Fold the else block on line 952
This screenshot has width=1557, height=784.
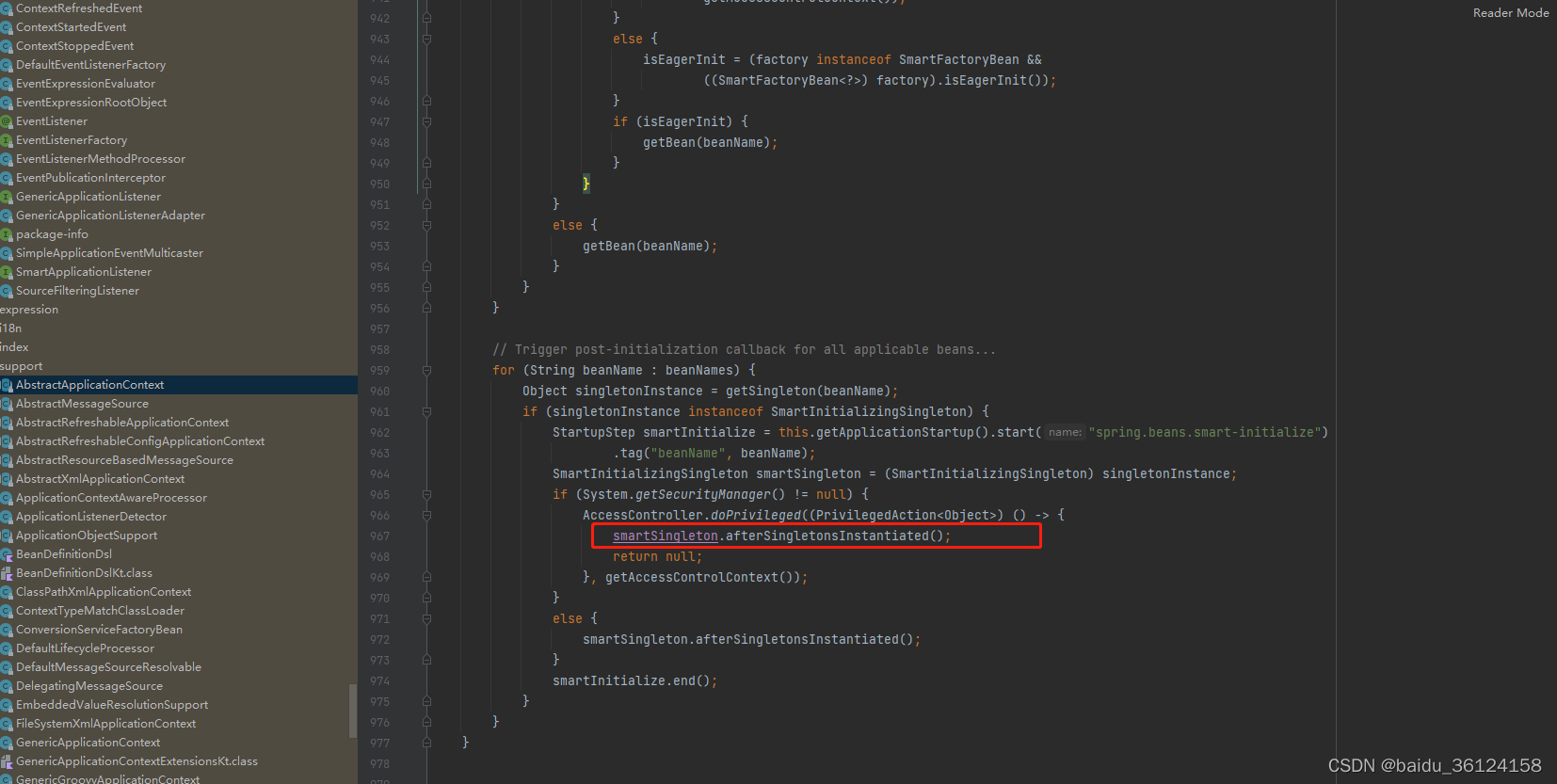coord(426,225)
